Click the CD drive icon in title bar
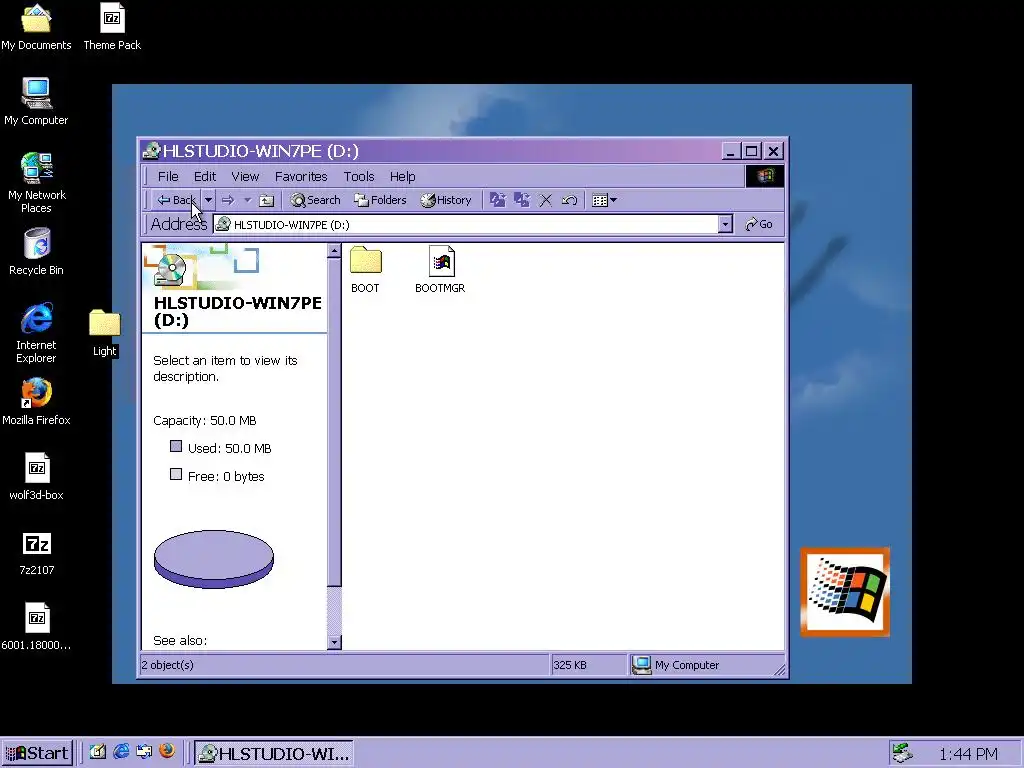The image size is (1024, 768). pyautogui.click(x=152, y=151)
